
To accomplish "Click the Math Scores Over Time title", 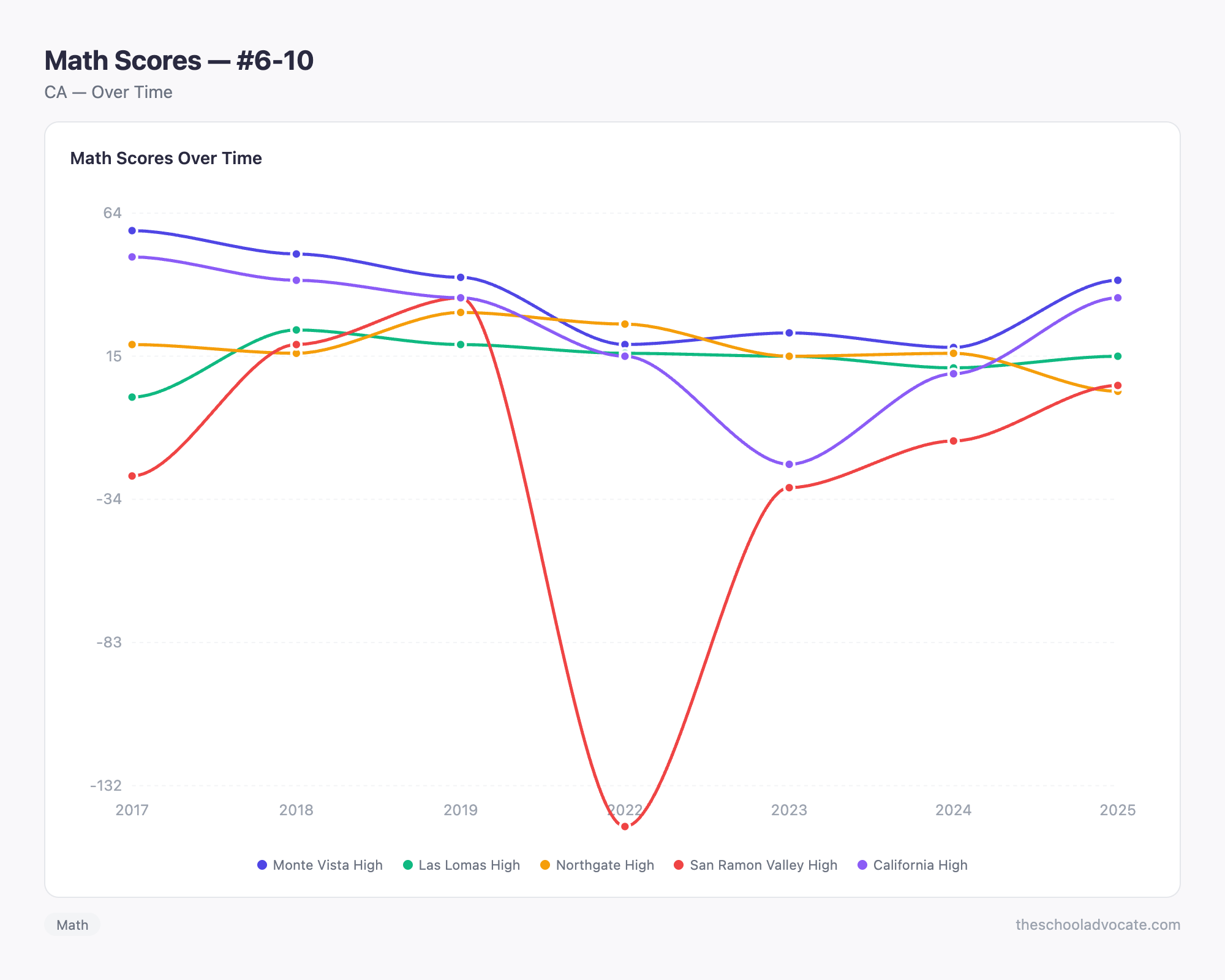I will (166, 158).
